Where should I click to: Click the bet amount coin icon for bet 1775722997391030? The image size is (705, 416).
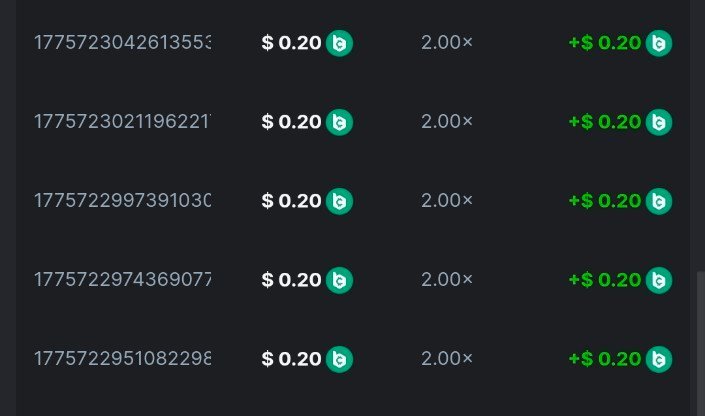pyautogui.click(x=339, y=201)
